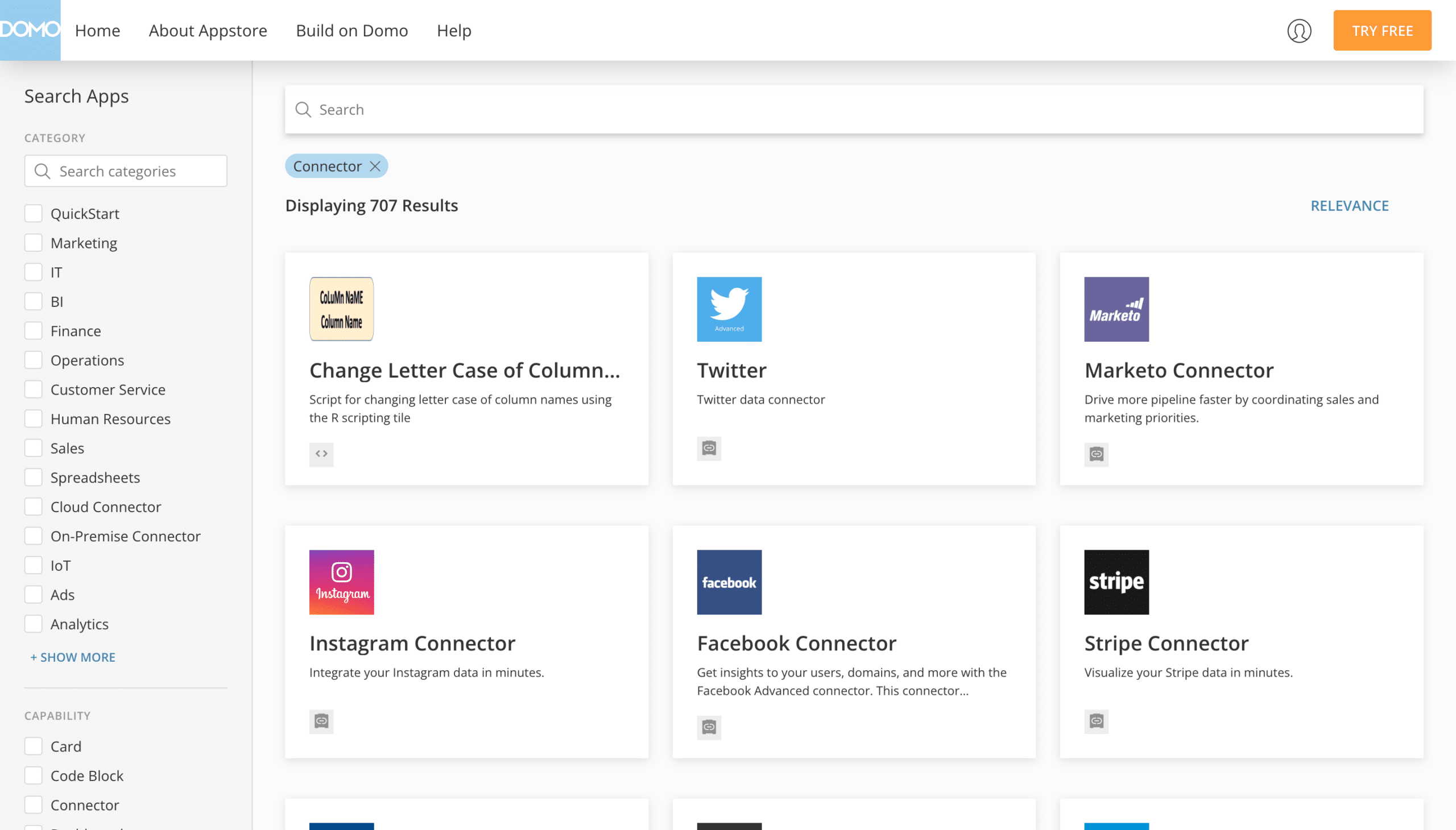Click the Try Free button

[x=1382, y=30]
